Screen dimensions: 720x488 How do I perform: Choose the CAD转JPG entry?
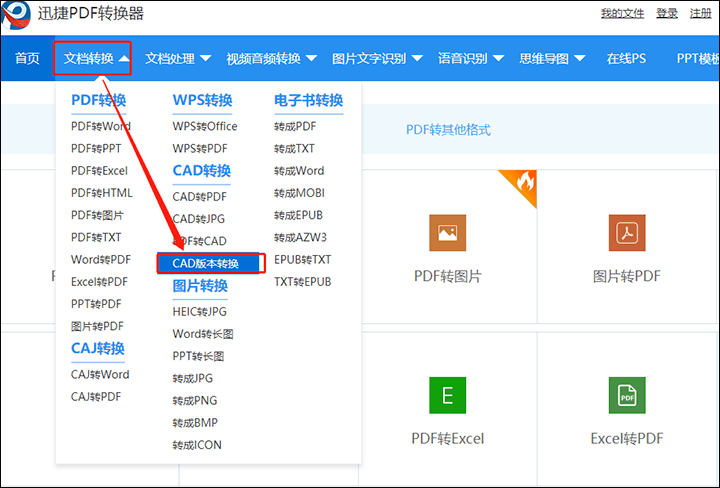point(198,219)
